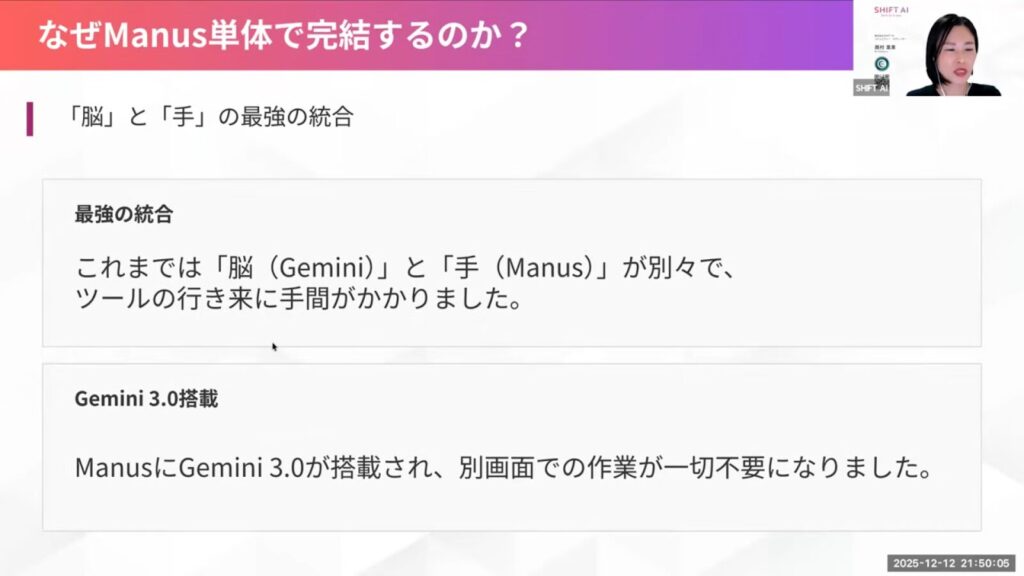
Task: Click the time "21:50:05" in the timestamp
Action: point(987,564)
